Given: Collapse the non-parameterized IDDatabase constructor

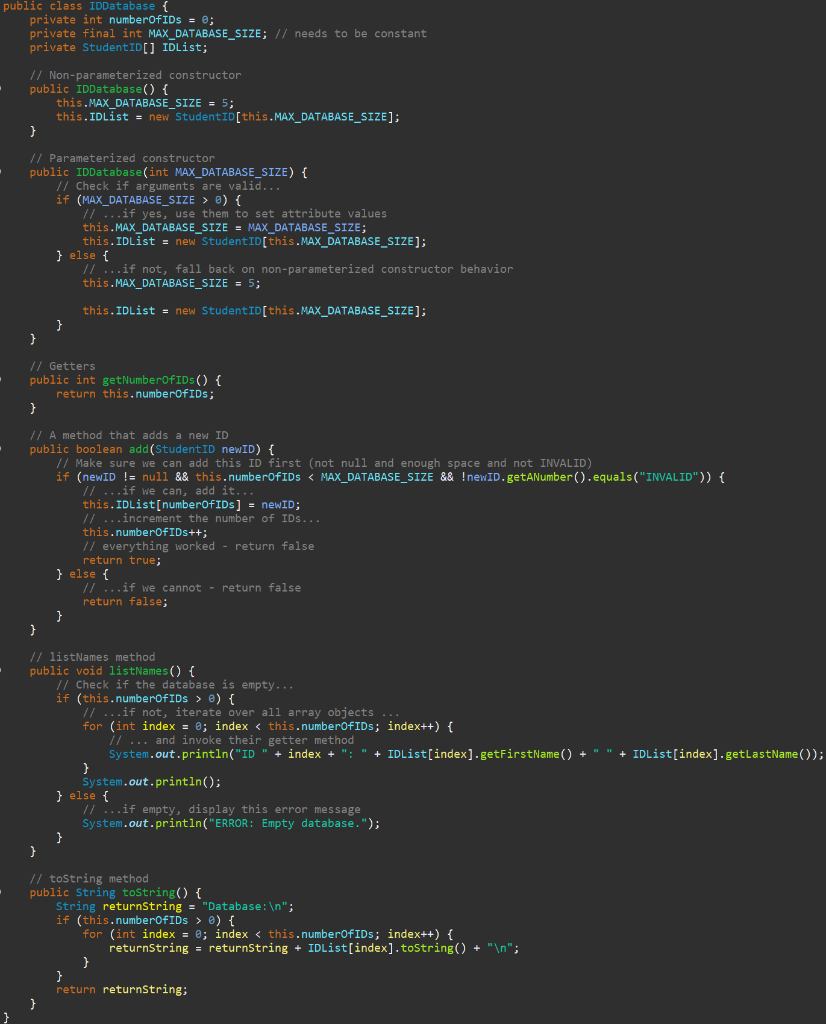Looking at the screenshot, I should (x=5, y=89).
